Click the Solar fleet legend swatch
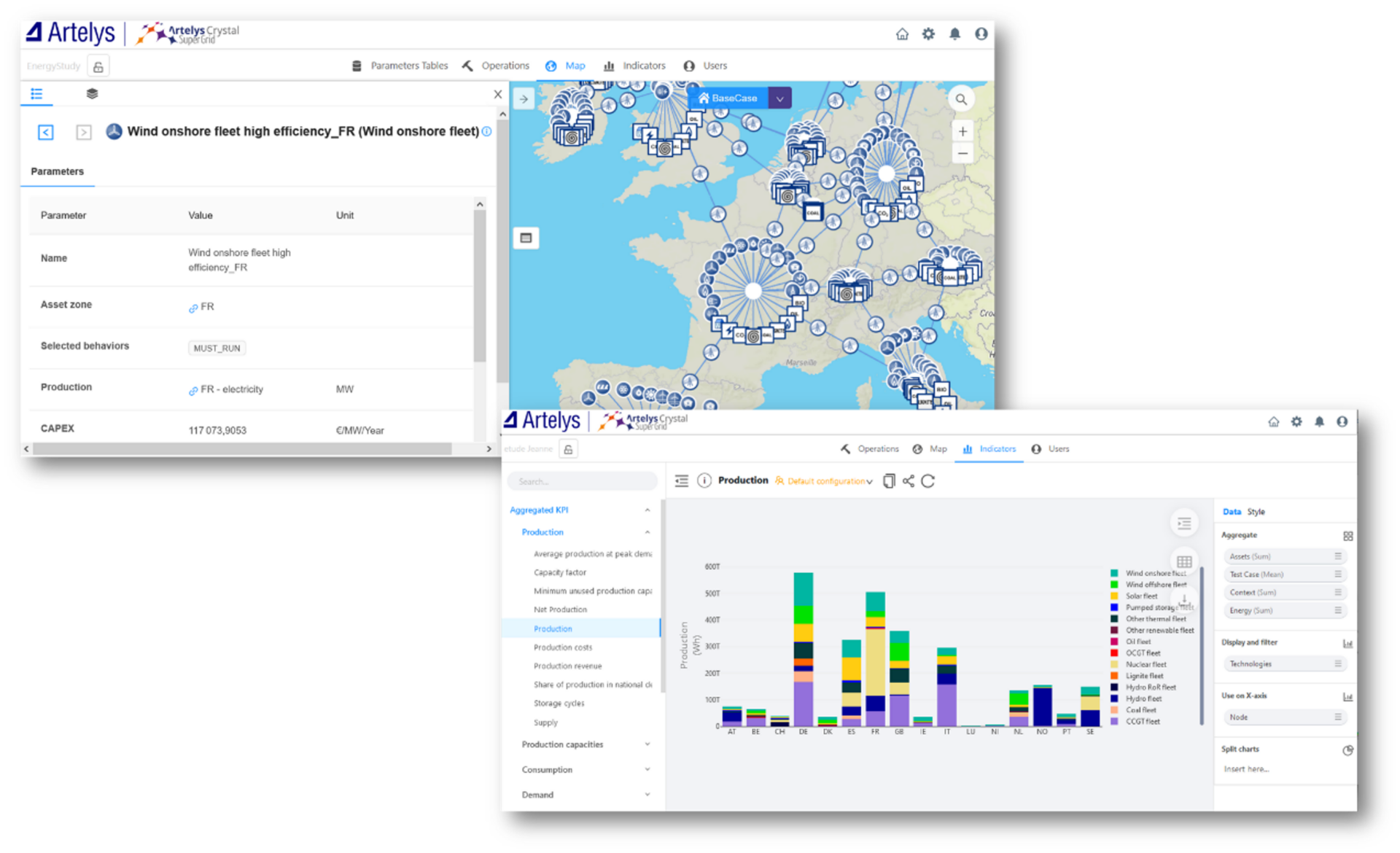Viewport: 1400px width, 853px height. tap(1114, 596)
